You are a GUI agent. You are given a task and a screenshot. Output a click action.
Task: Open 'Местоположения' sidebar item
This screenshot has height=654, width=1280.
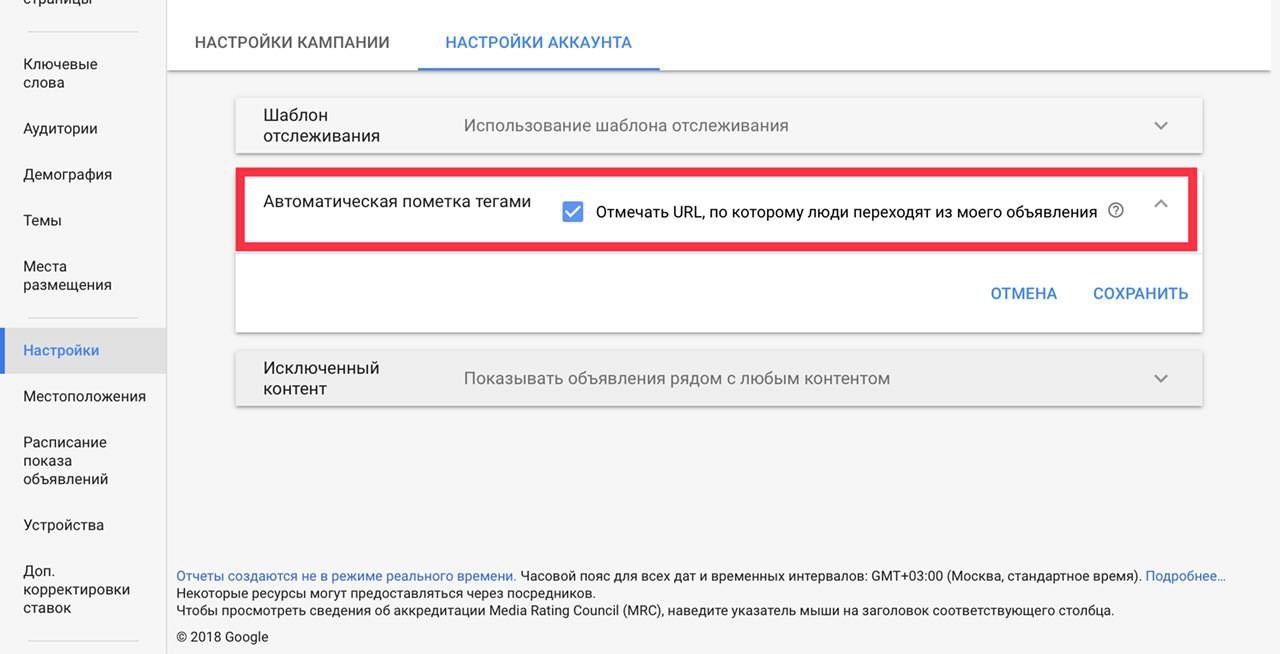coord(84,397)
